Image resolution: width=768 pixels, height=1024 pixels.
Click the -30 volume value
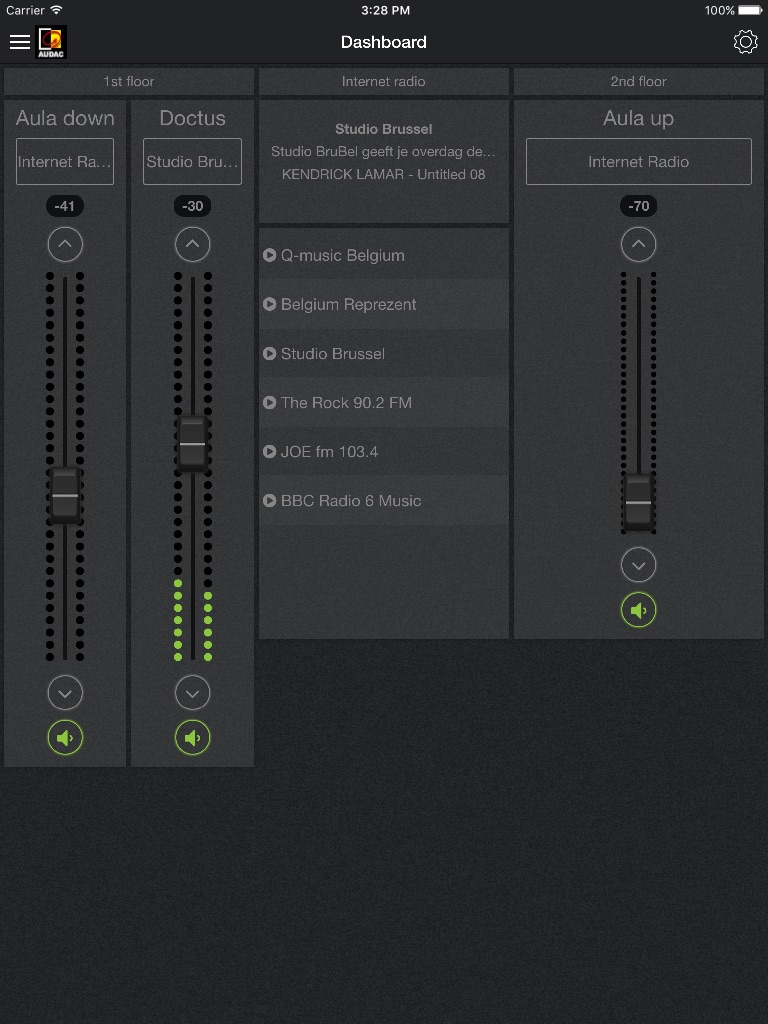(193, 206)
